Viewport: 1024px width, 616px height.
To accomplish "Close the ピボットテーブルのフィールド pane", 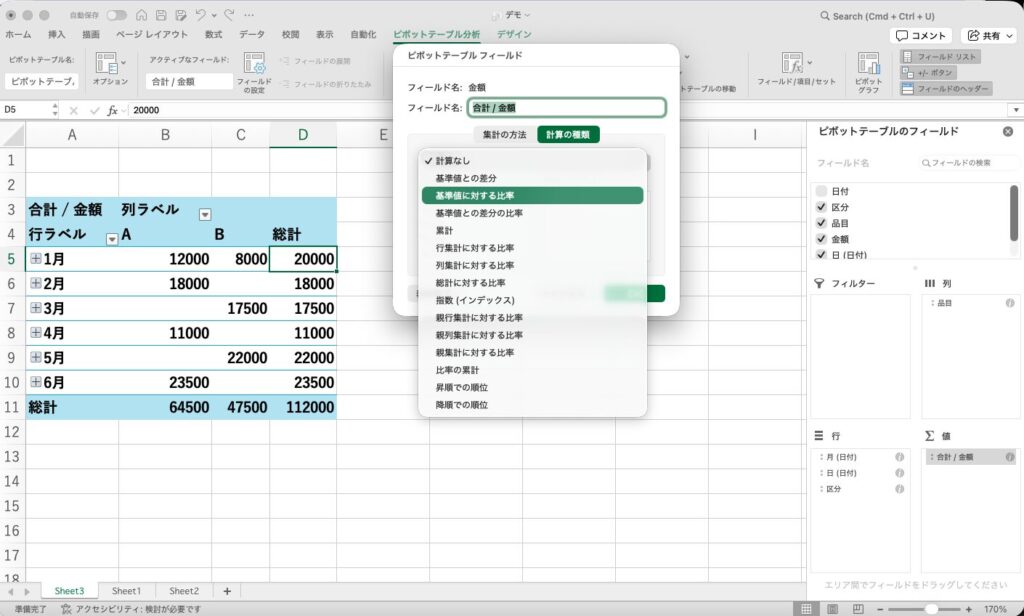I will [1008, 131].
